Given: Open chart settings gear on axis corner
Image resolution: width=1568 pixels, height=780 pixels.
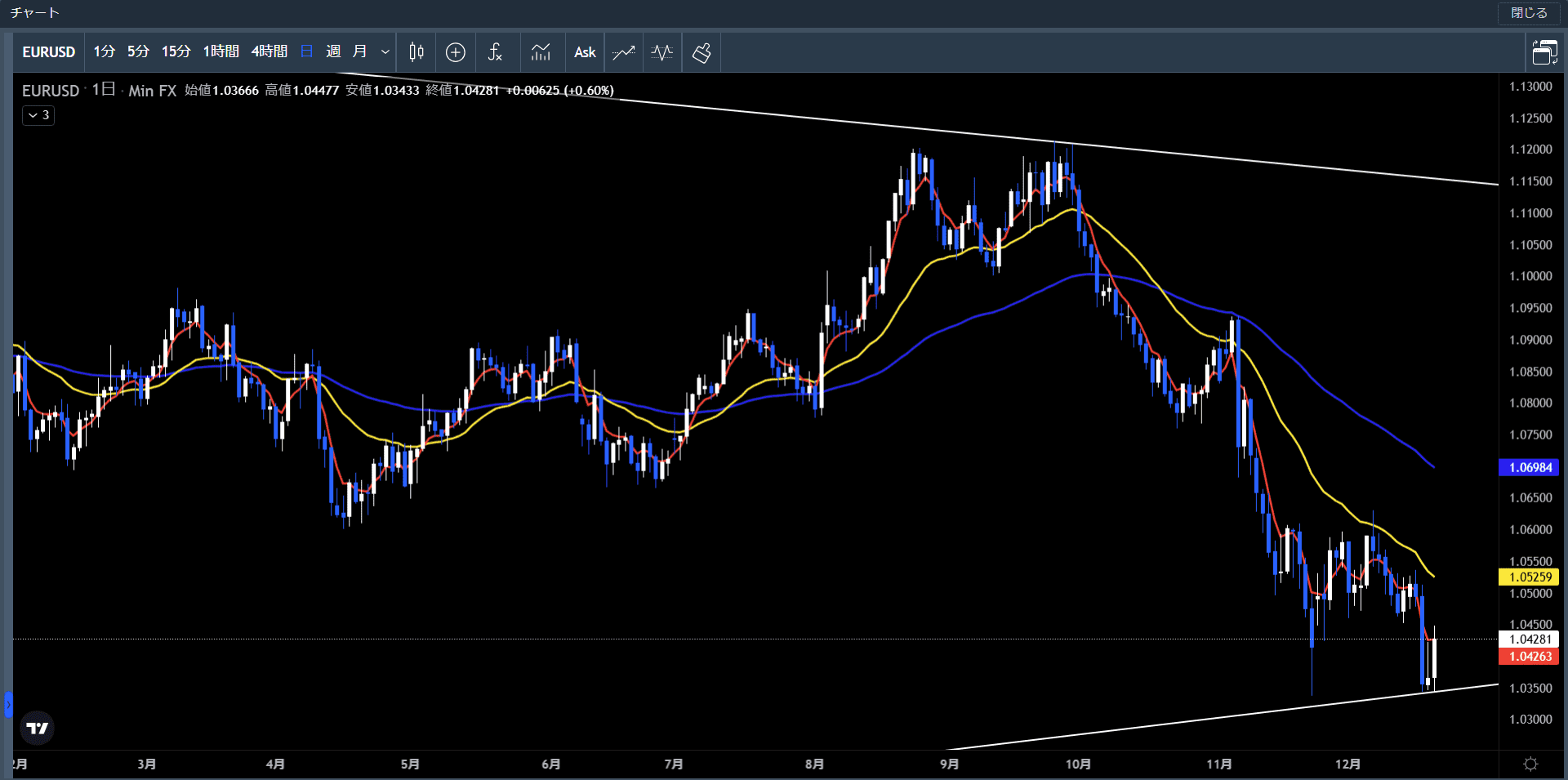Looking at the screenshot, I should [x=1530, y=764].
